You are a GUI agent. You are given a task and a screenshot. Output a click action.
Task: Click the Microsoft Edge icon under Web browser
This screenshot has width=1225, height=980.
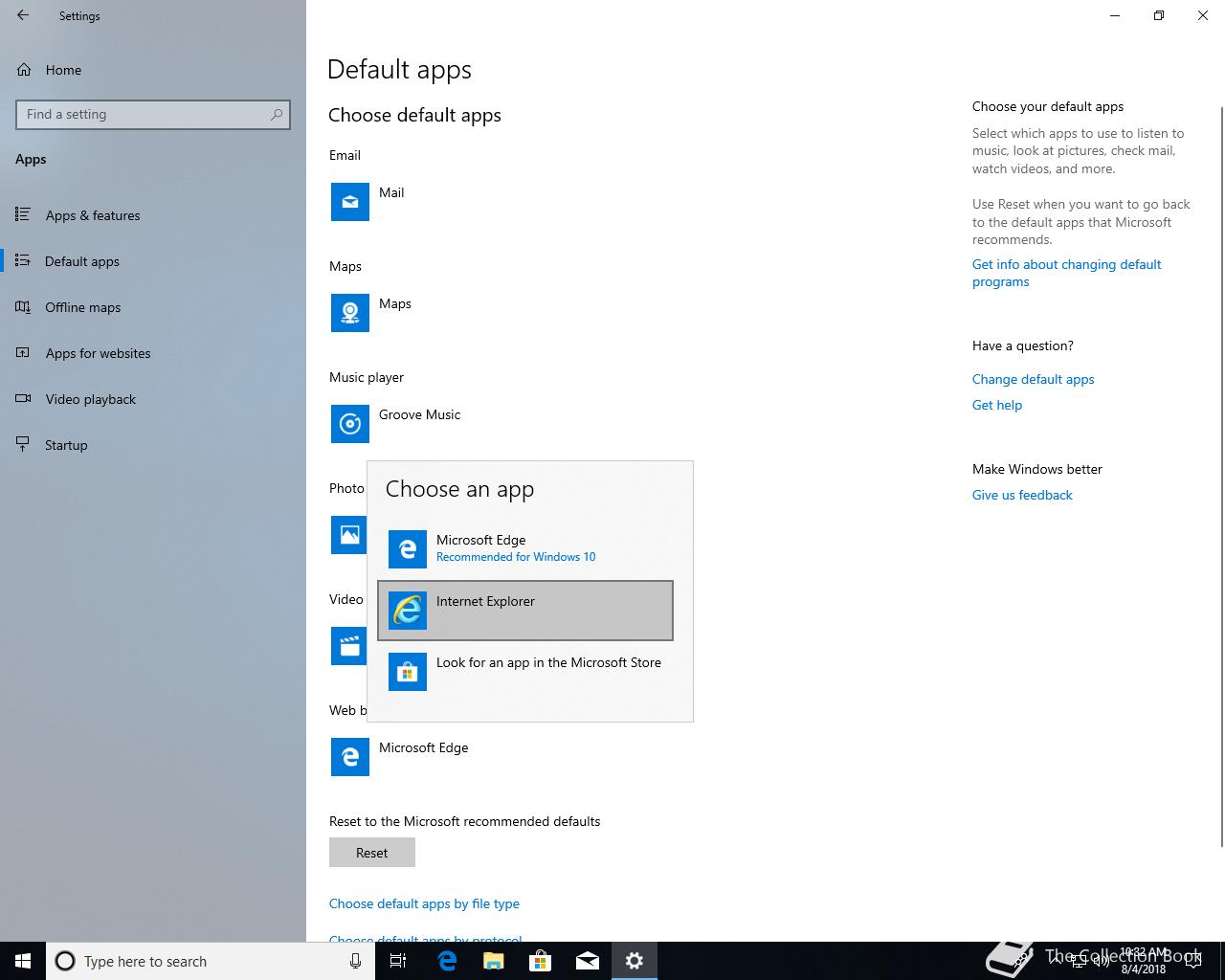[350, 757]
